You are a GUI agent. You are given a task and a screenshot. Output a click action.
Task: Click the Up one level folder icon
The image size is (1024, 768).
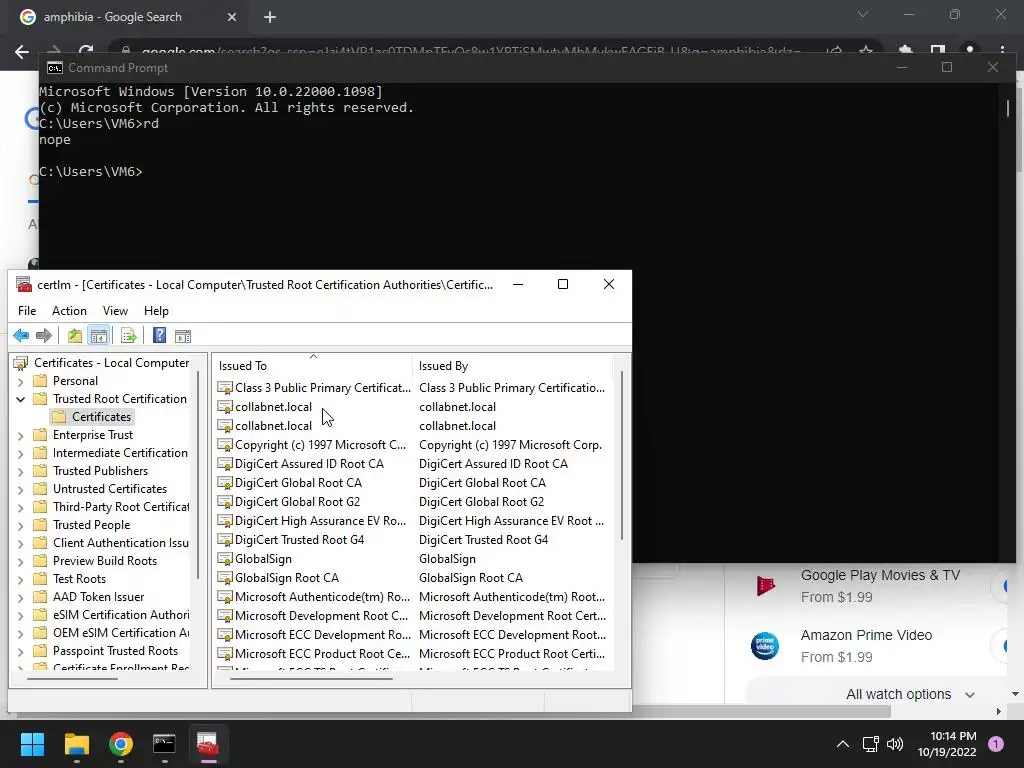coord(75,336)
